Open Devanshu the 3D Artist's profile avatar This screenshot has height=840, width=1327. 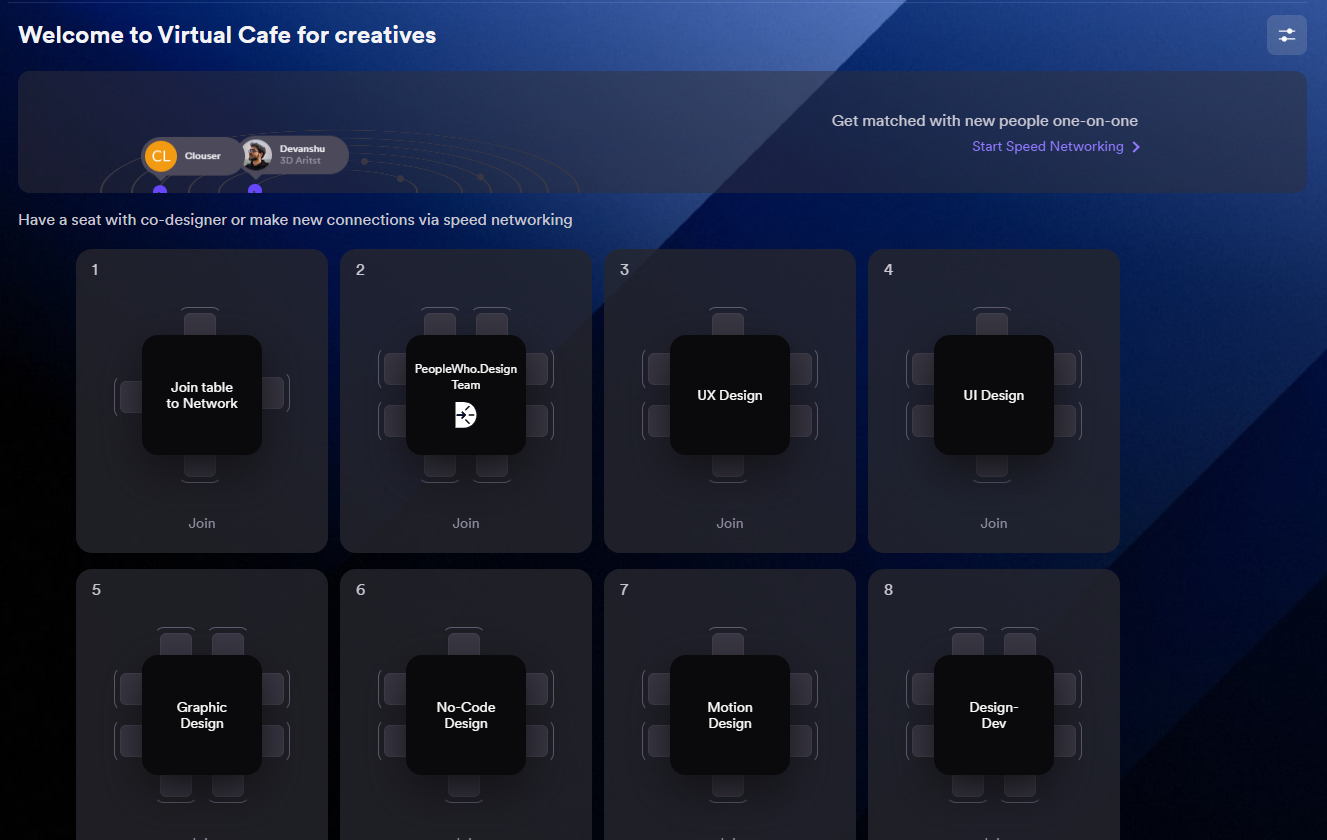coord(256,154)
